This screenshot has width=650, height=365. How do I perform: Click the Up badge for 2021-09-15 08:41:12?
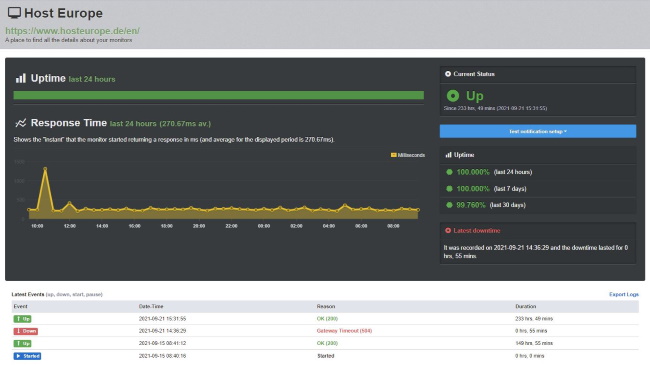click(x=22, y=344)
